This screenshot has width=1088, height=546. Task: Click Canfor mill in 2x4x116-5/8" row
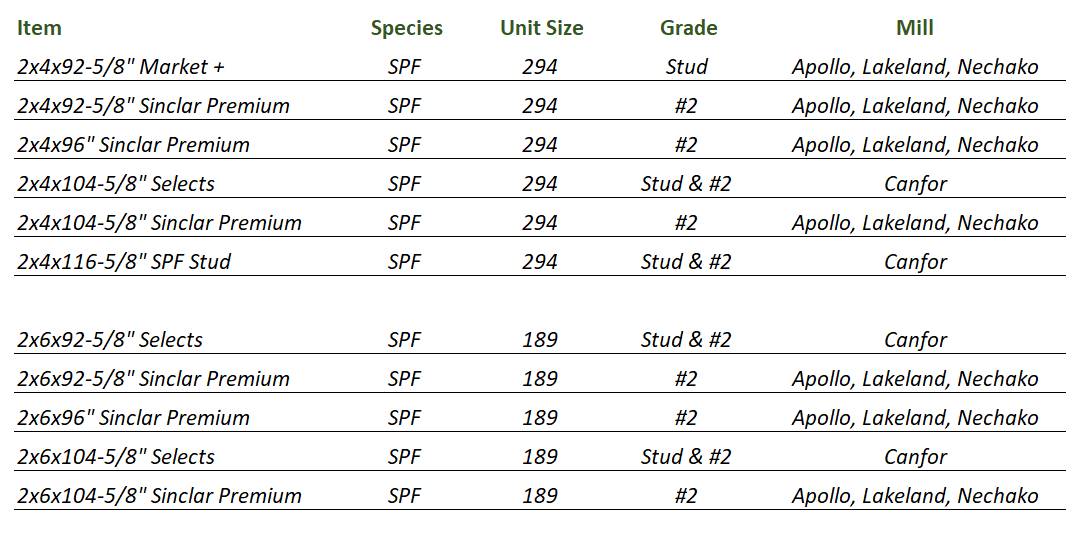[915, 262]
